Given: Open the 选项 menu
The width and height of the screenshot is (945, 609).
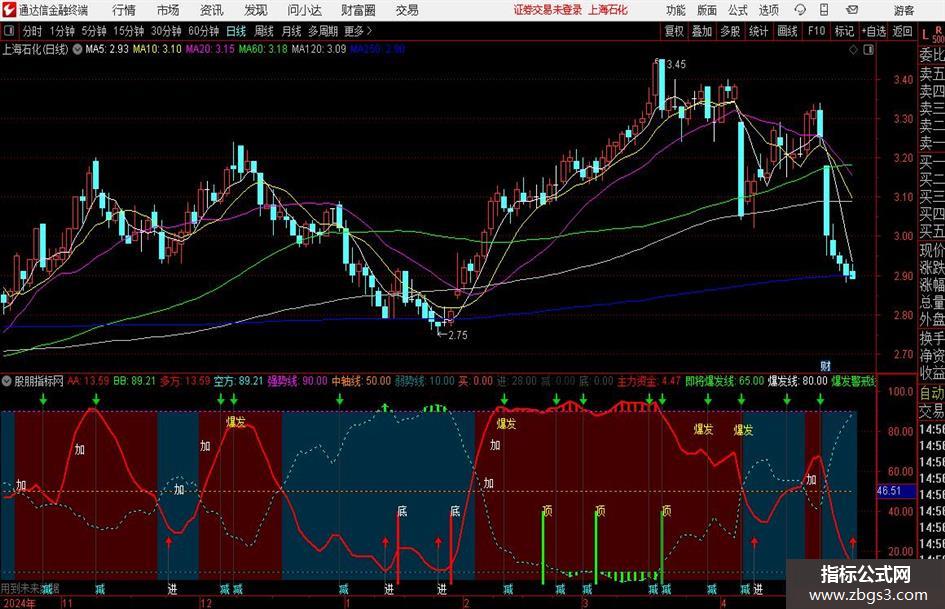Looking at the screenshot, I should click(768, 10).
